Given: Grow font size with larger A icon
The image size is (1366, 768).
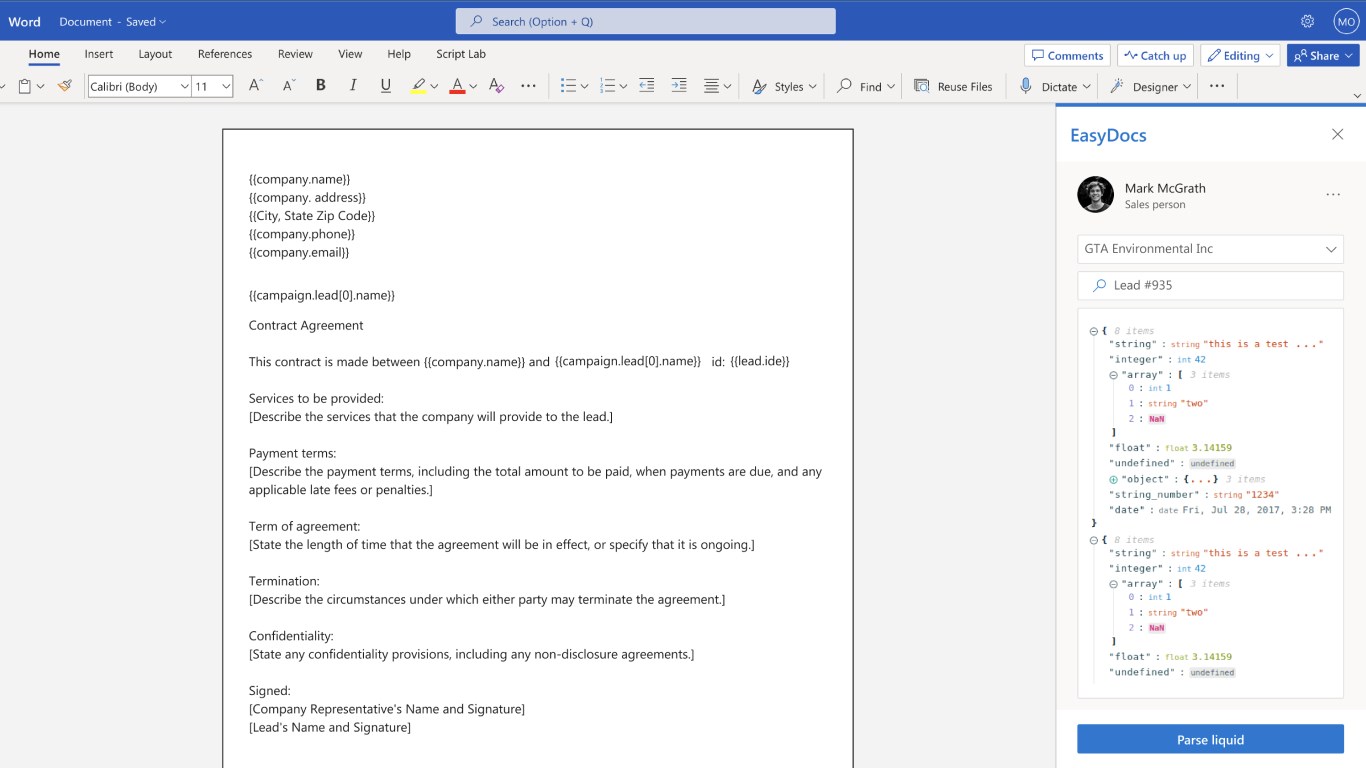Looking at the screenshot, I should pos(255,86).
